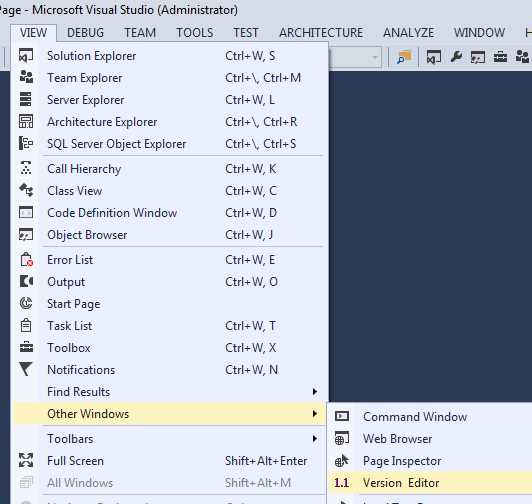Screen dimensions: 532x504
Task: Choose Toolbox menu entry
Action: click(170, 348)
